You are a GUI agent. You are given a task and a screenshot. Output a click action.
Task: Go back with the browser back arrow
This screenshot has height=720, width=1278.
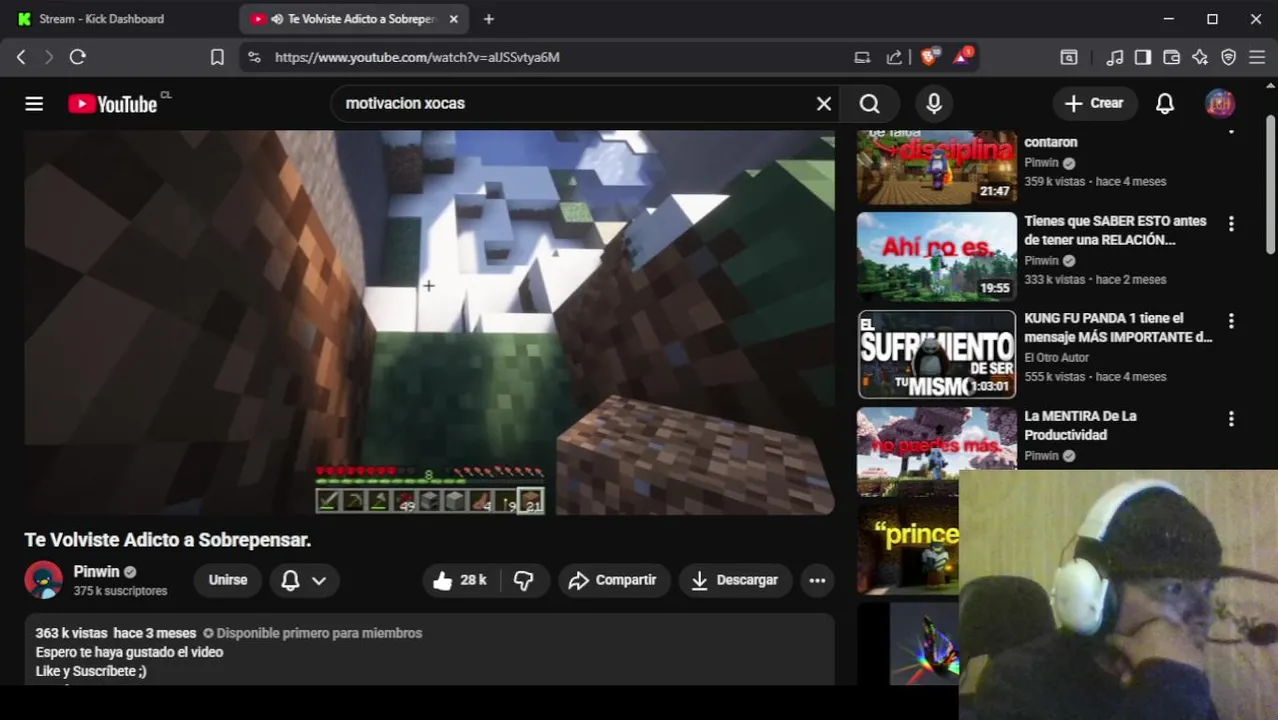pyautogui.click(x=21, y=57)
